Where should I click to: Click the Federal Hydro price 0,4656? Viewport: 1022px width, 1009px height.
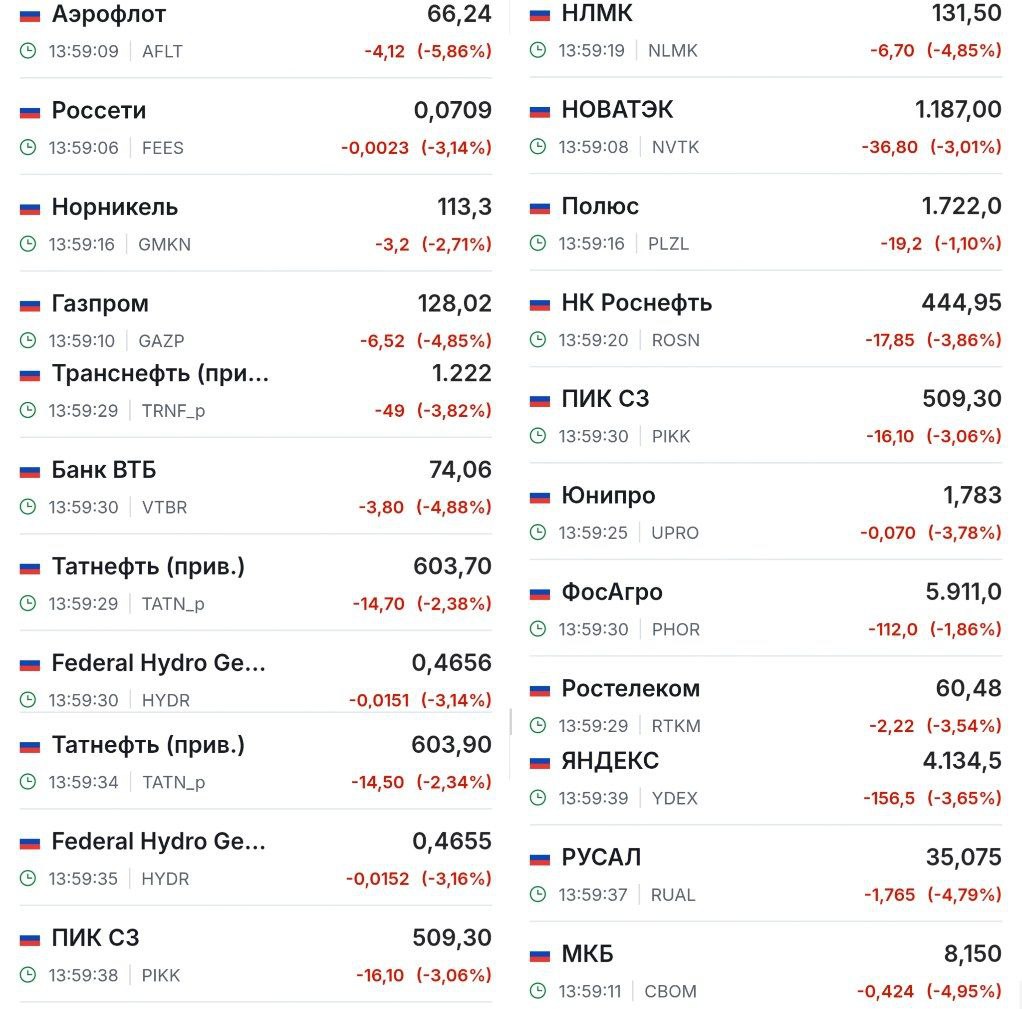point(452,663)
